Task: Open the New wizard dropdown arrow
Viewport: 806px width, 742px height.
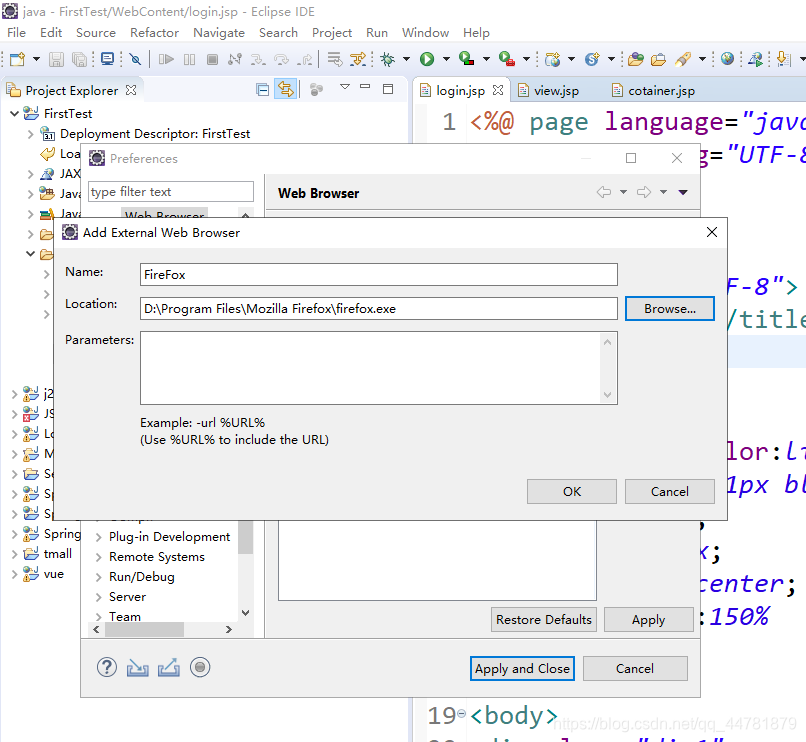Action: (36, 59)
